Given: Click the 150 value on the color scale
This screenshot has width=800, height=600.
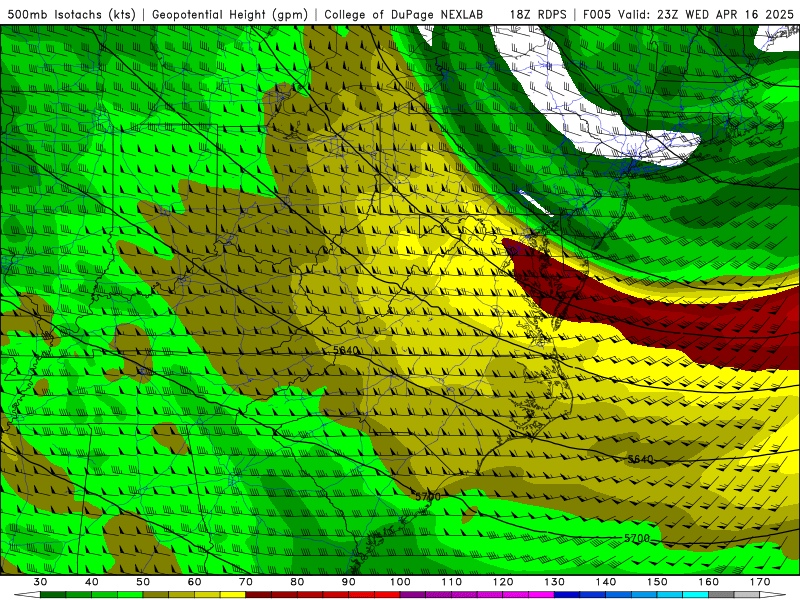Looking at the screenshot, I should click(x=657, y=582).
